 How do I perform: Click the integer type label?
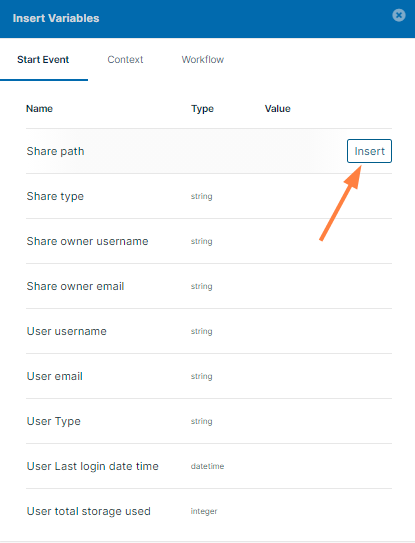click(x=204, y=511)
